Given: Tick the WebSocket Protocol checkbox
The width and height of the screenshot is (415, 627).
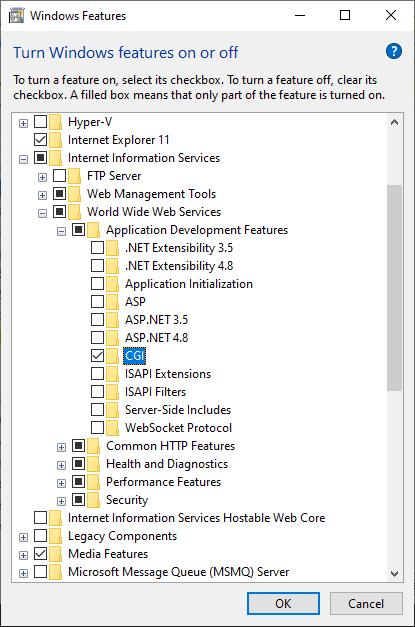Looking at the screenshot, I should click(x=98, y=427).
